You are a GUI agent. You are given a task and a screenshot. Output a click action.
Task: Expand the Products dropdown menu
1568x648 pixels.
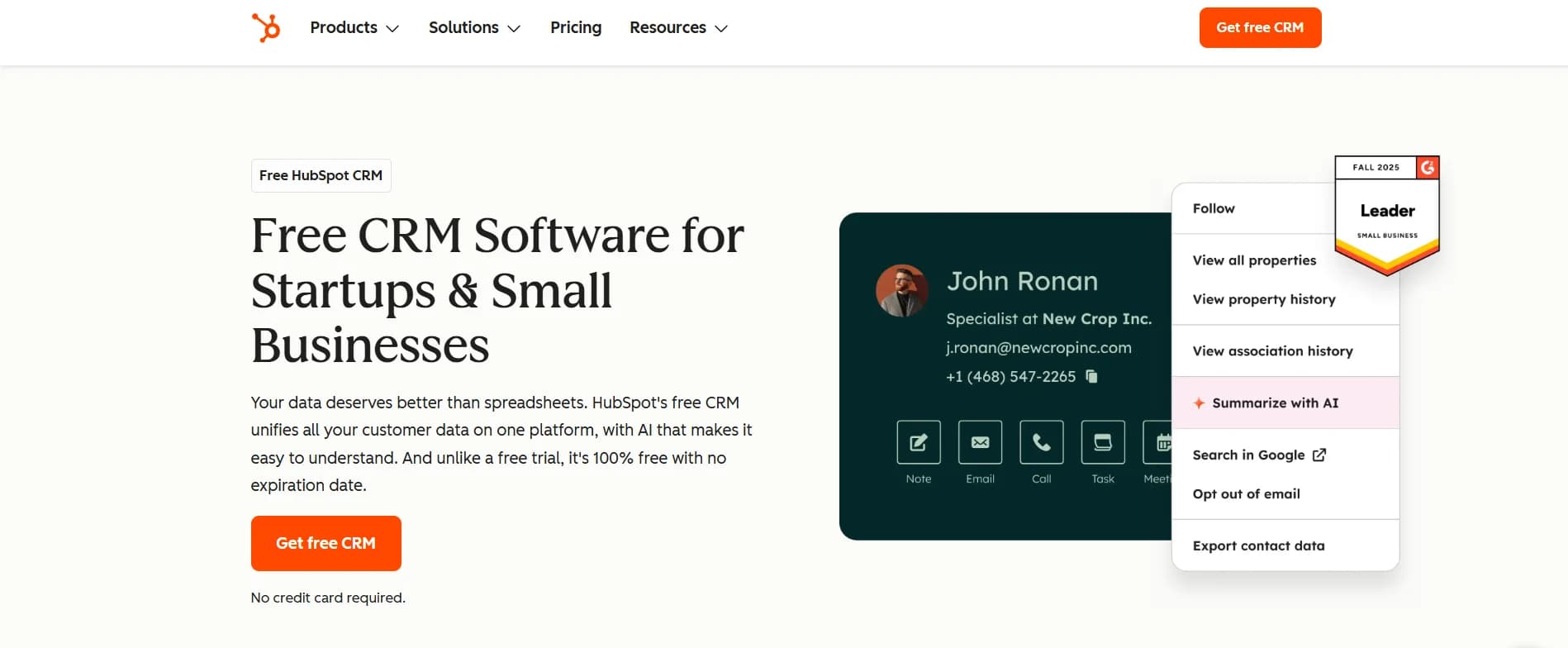354,27
